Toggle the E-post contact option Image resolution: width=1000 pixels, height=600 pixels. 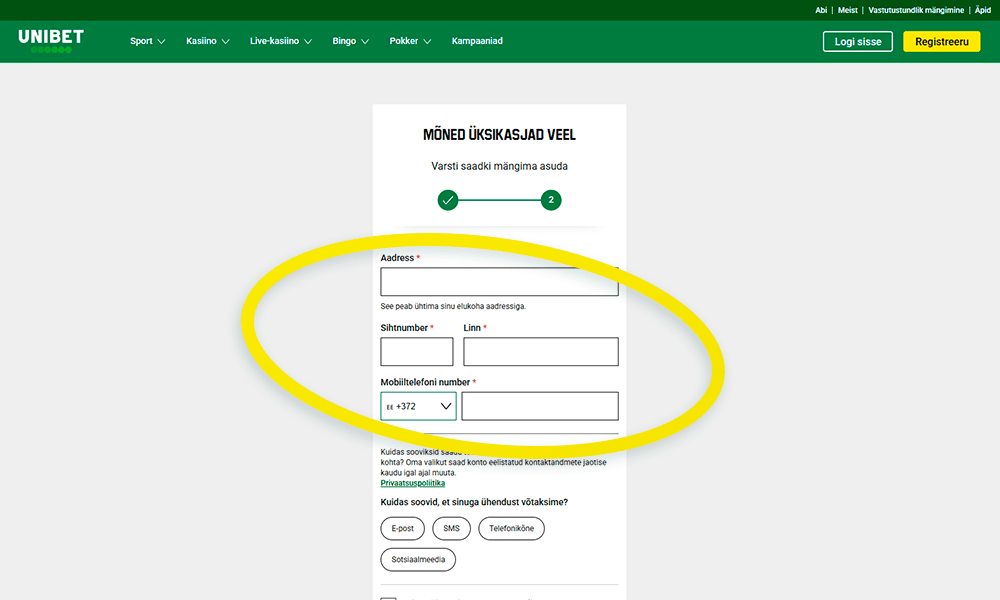point(402,528)
